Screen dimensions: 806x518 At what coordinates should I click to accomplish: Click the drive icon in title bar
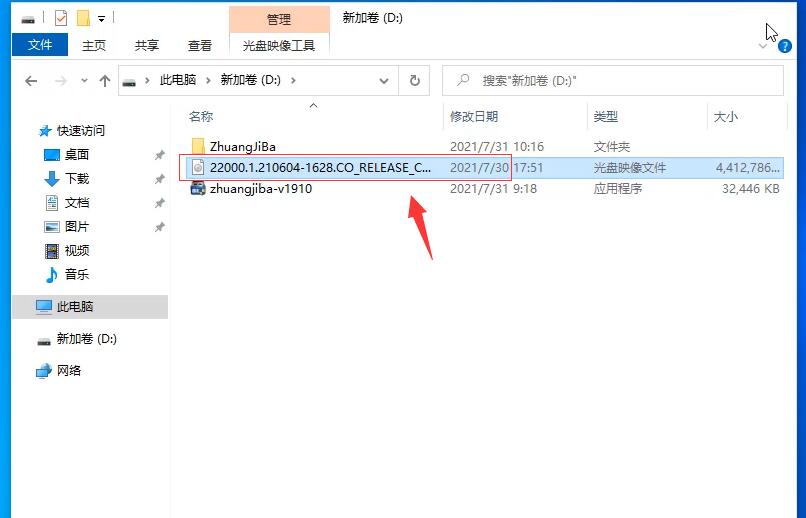click(x=28, y=20)
